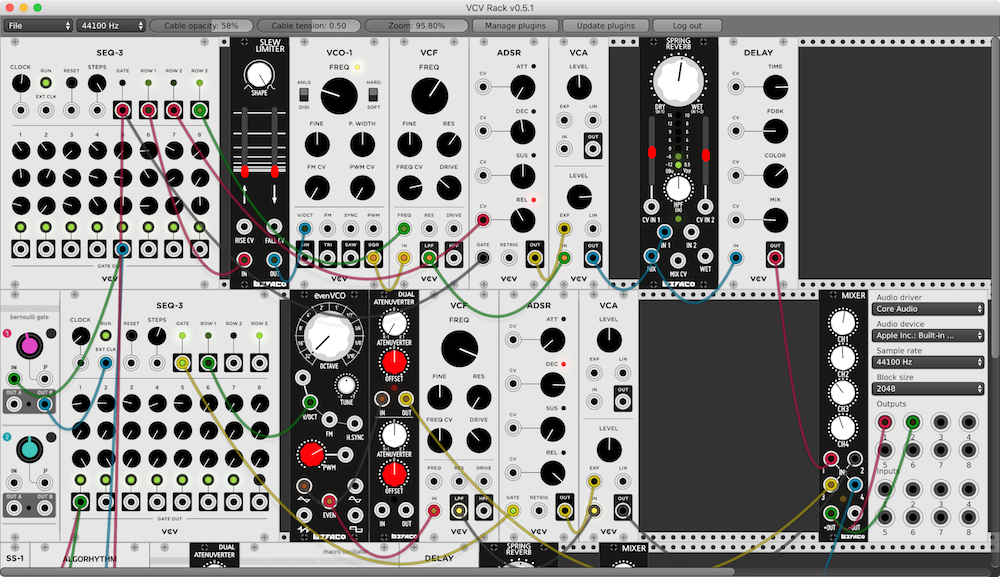This screenshot has width=1000, height=577.
Task: Open the File dropdown in the toolbar
Action: (x=38, y=26)
